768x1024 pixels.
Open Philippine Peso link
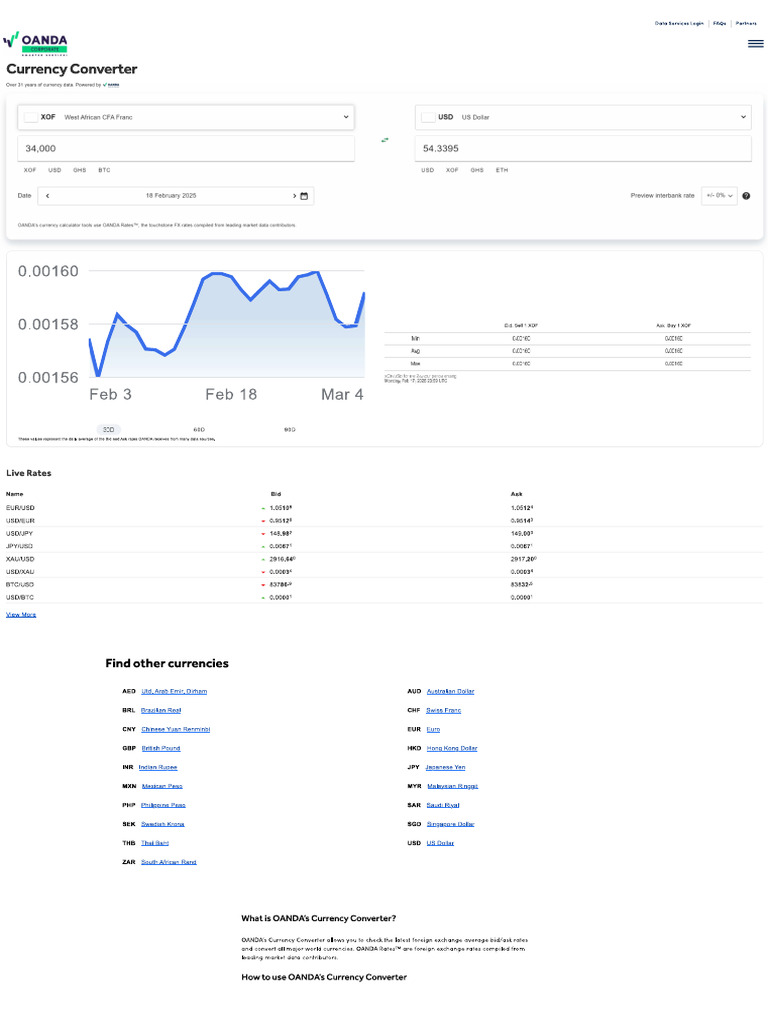click(163, 805)
